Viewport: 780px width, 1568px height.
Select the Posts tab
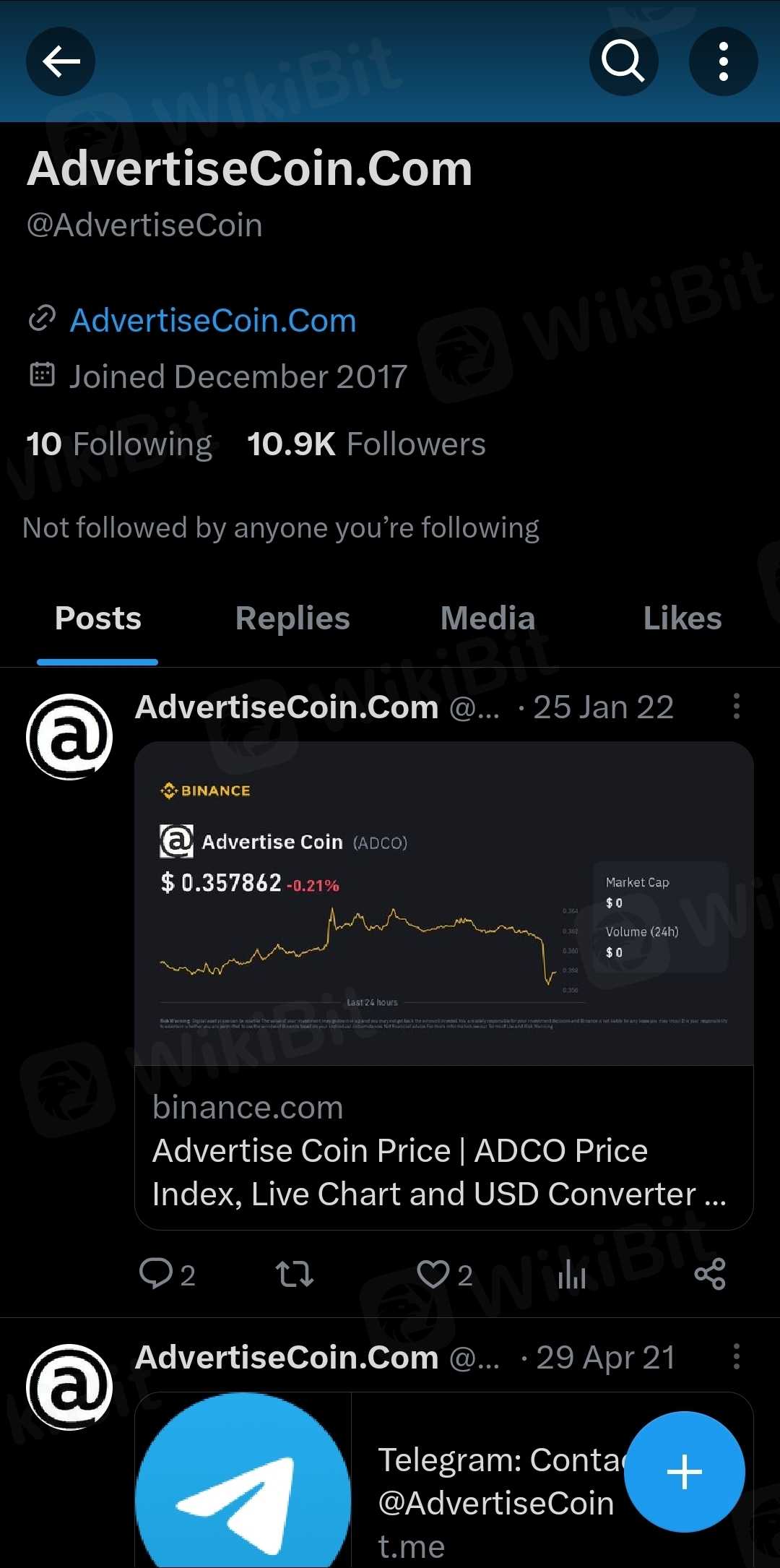click(x=98, y=619)
